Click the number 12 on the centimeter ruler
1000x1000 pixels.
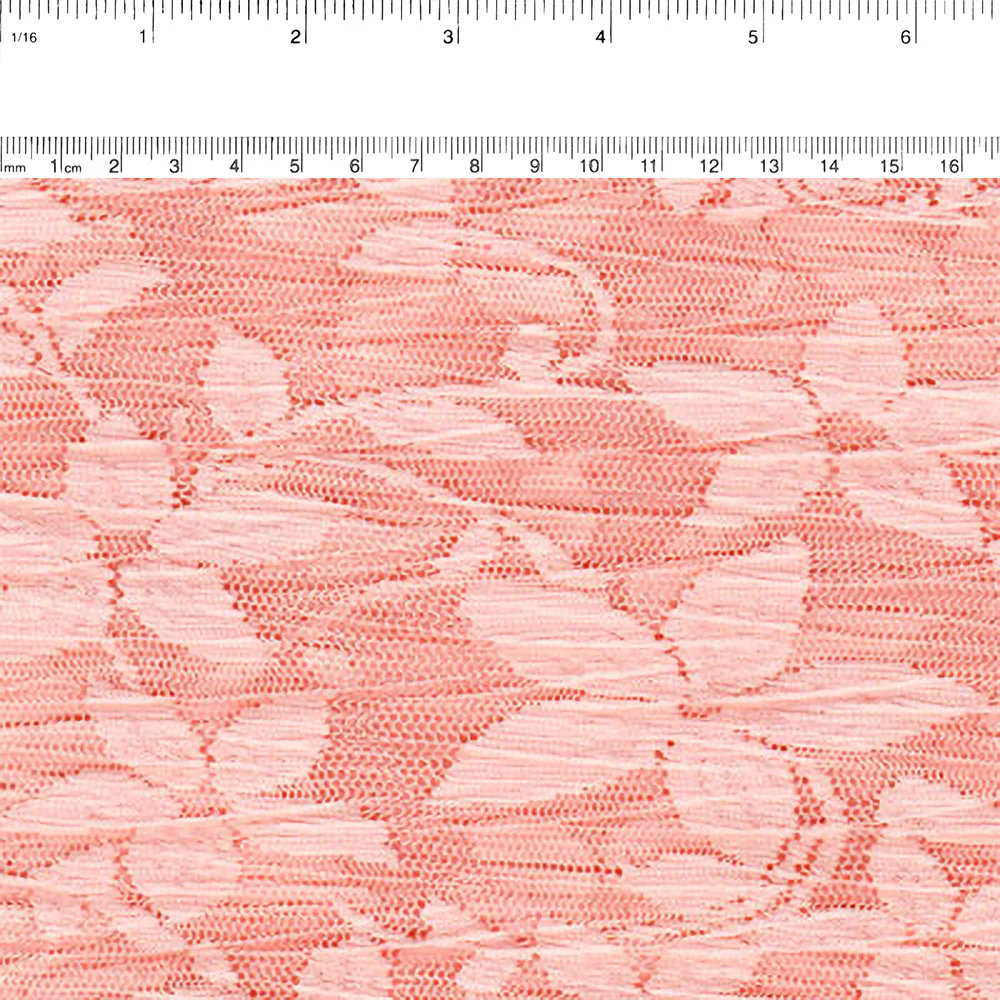pos(709,166)
